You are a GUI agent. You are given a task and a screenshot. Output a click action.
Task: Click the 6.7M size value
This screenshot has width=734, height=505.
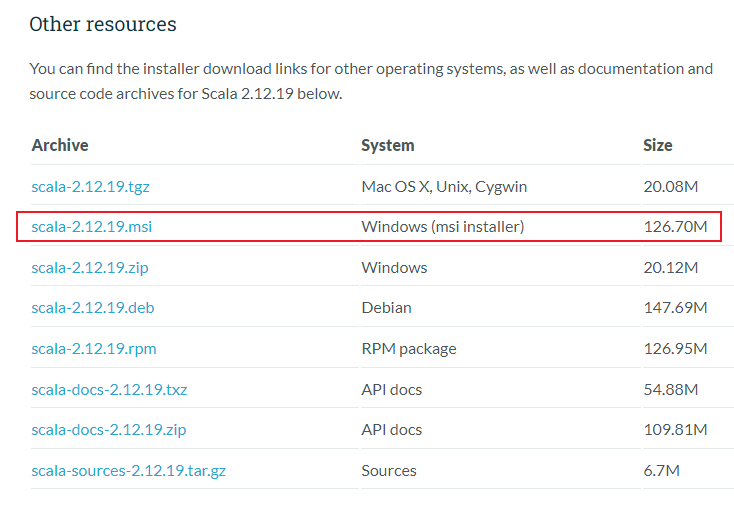(661, 470)
